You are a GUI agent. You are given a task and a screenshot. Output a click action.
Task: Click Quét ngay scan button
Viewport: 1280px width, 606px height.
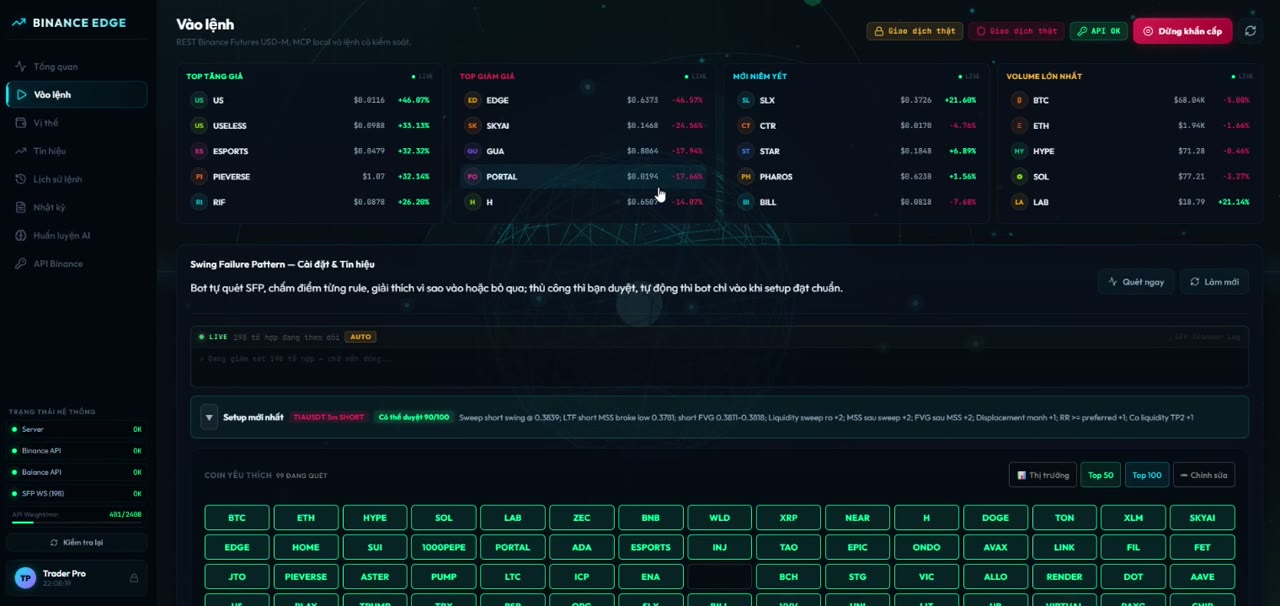[1136, 282]
